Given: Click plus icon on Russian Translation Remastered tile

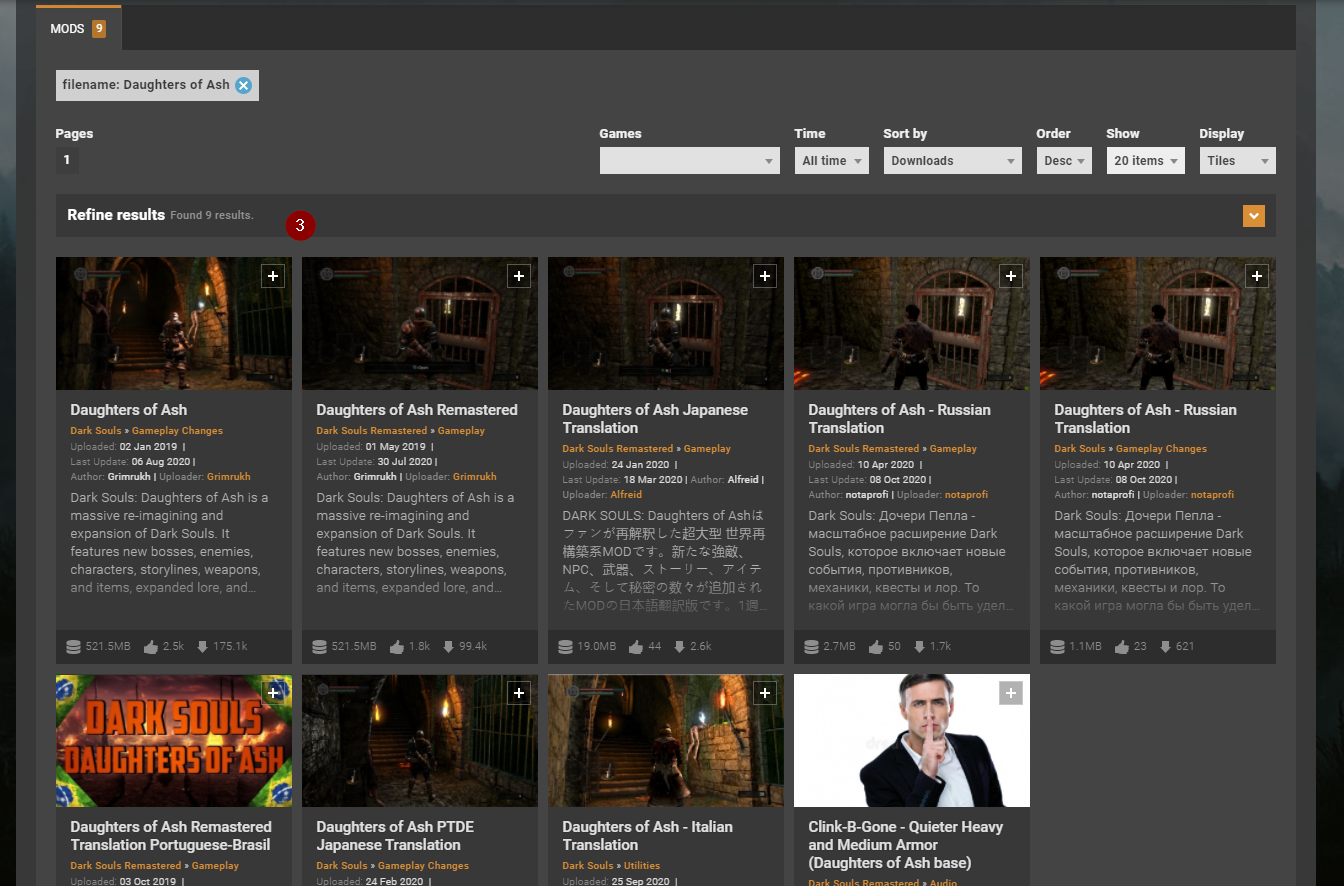Looking at the screenshot, I should [x=1011, y=276].
